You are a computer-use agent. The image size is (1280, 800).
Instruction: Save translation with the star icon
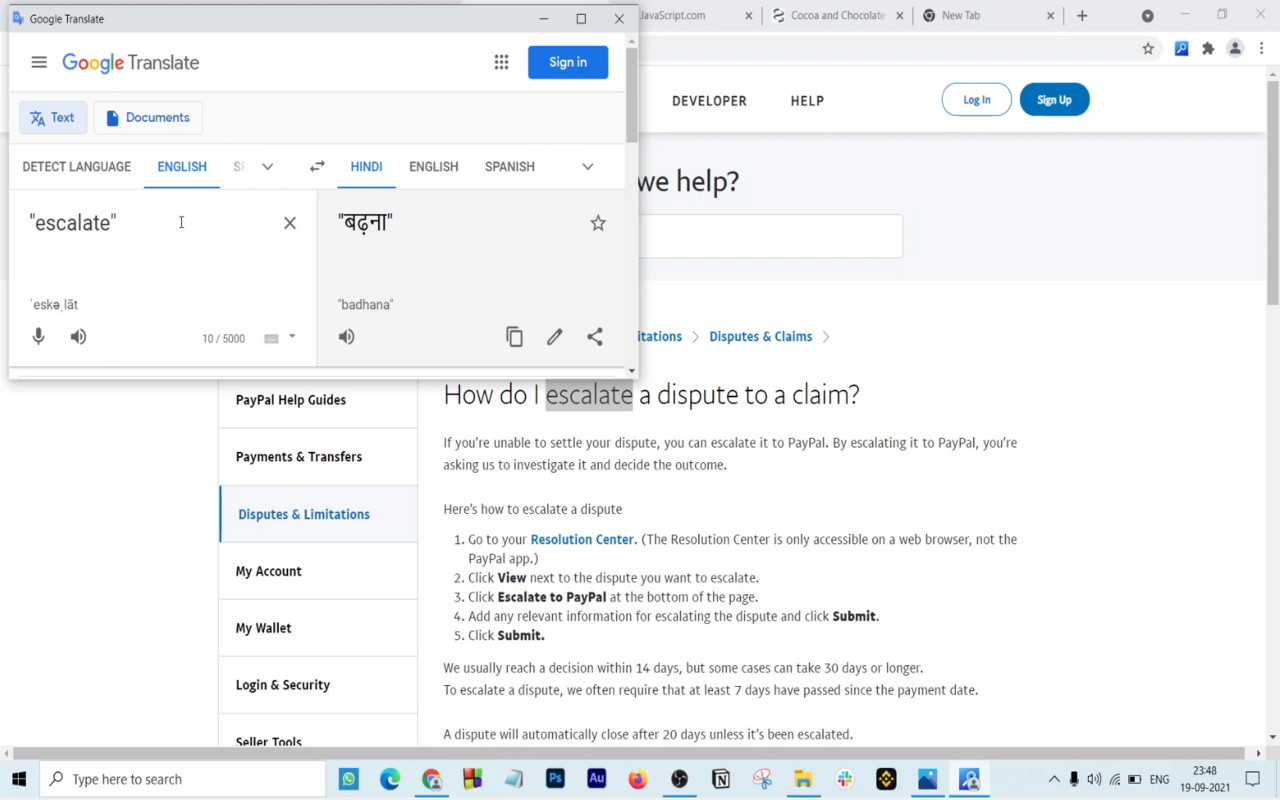point(598,223)
